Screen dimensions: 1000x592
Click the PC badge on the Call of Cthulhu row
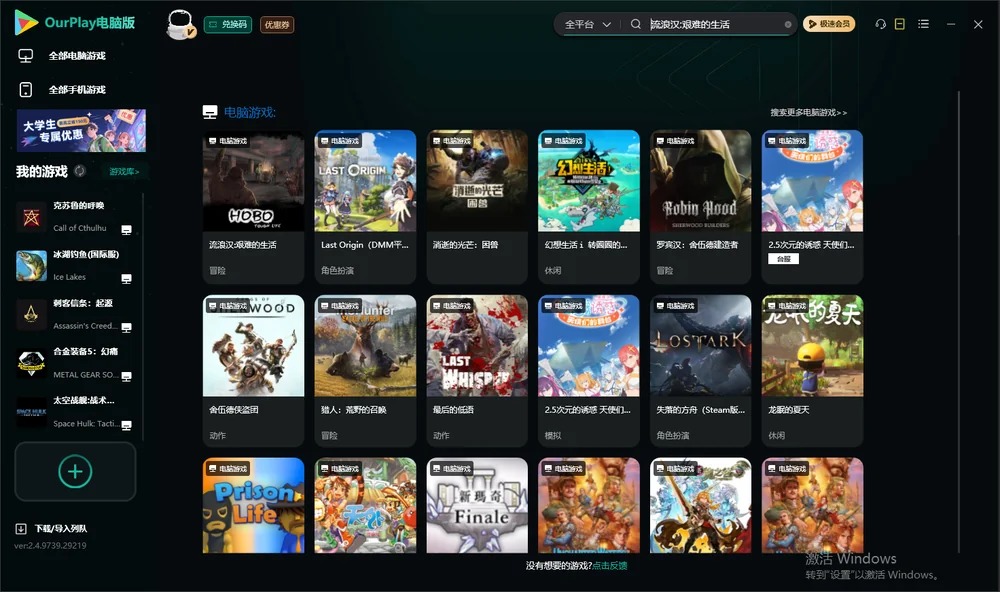(x=126, y=230)
